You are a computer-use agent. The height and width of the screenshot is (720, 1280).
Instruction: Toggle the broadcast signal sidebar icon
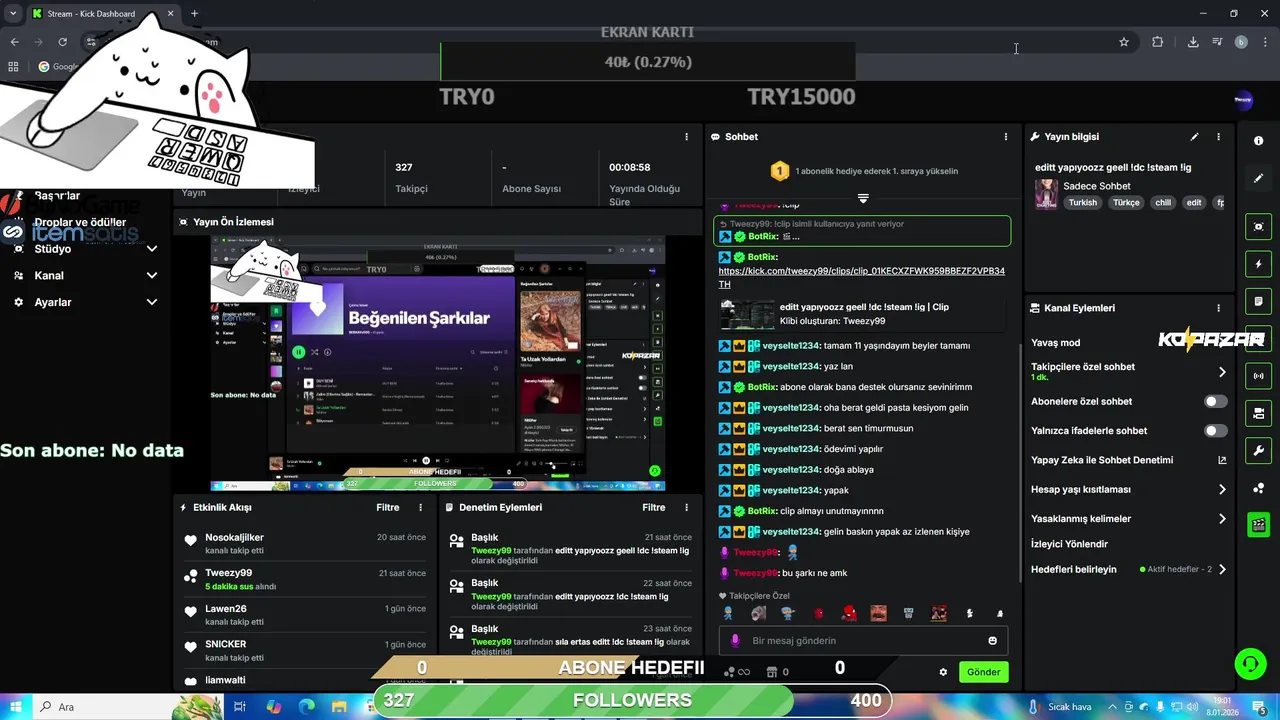coord(1258,376)
